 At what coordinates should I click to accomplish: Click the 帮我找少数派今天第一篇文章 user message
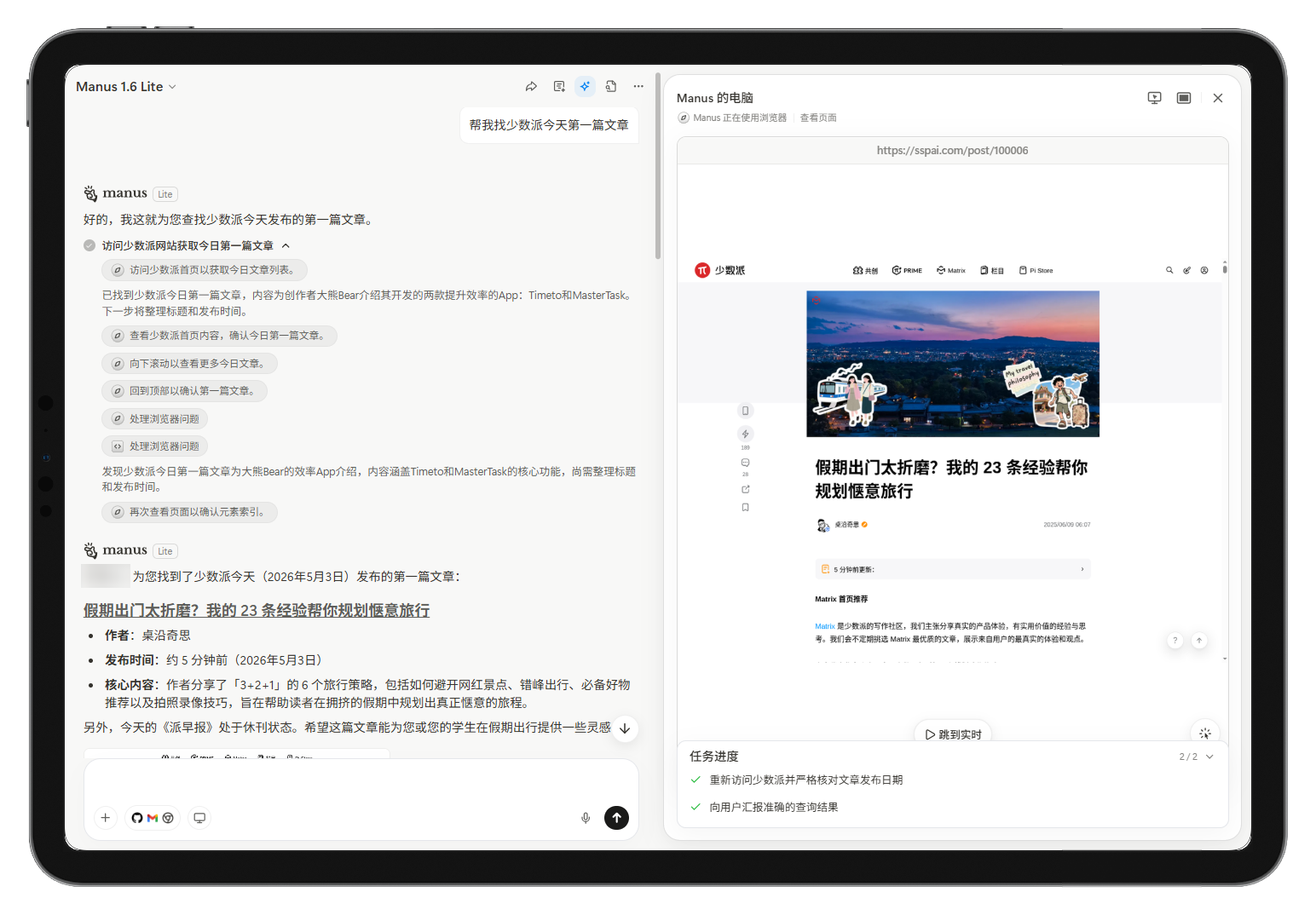[549, 125]
